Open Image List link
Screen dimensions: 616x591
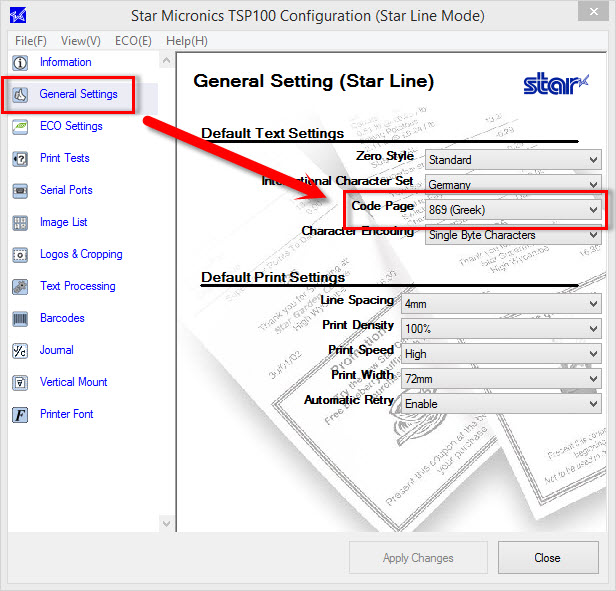click(64, 222)
